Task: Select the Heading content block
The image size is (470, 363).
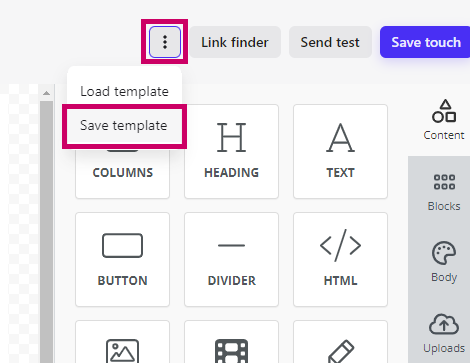Action: click(x=231, y=152)
